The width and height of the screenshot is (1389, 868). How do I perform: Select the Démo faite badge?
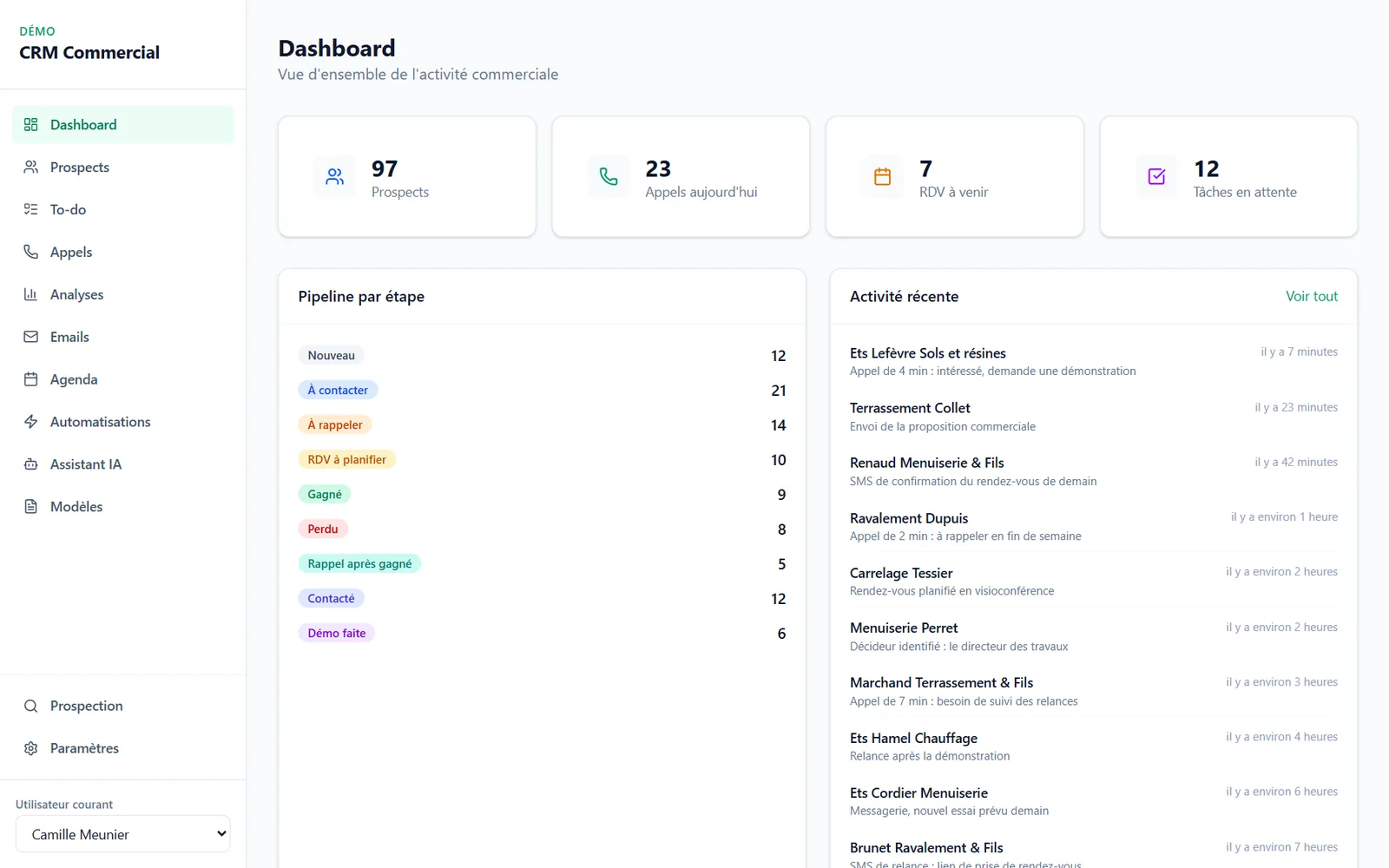337,633
